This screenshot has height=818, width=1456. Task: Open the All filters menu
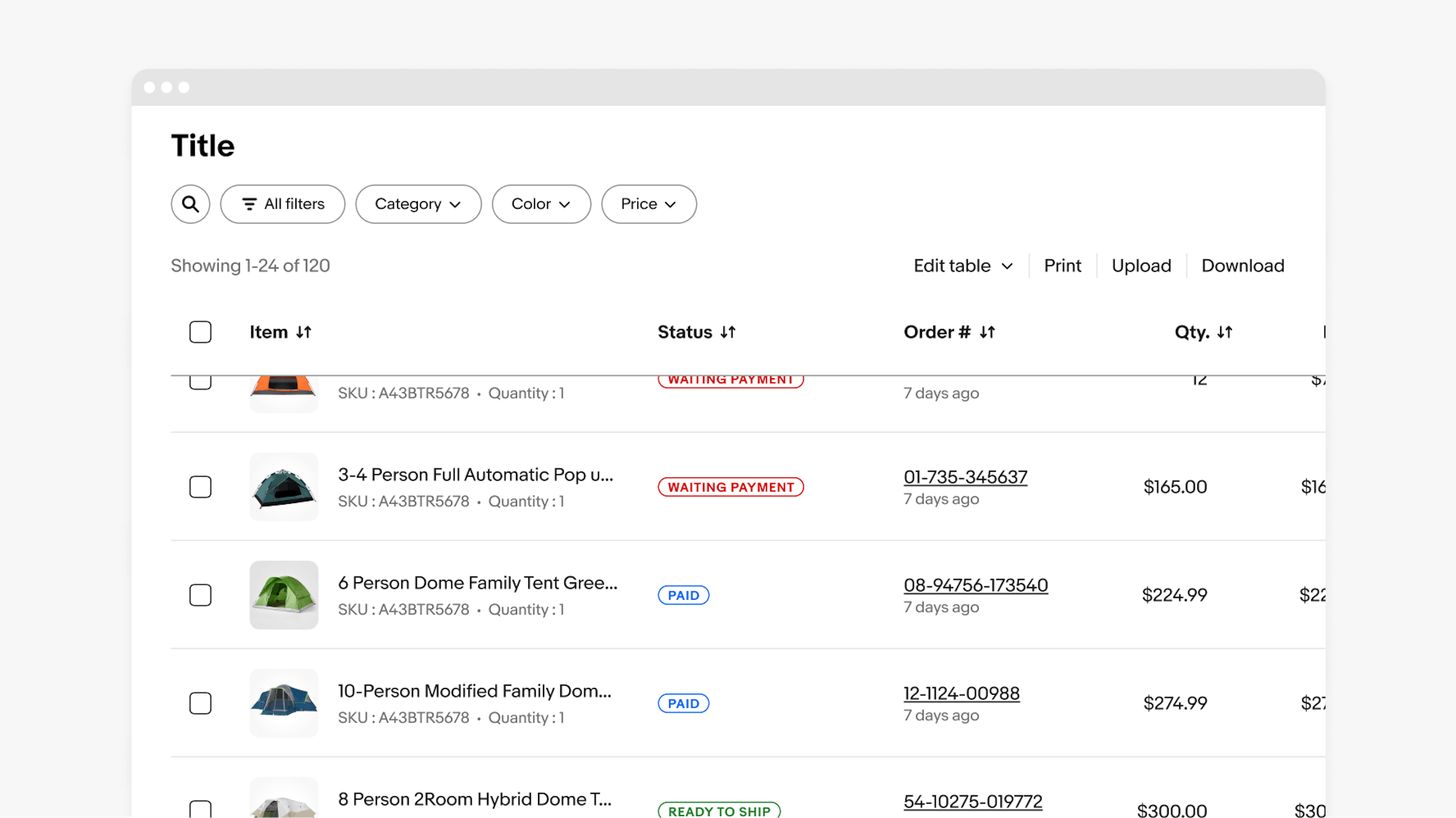(282, 203)
